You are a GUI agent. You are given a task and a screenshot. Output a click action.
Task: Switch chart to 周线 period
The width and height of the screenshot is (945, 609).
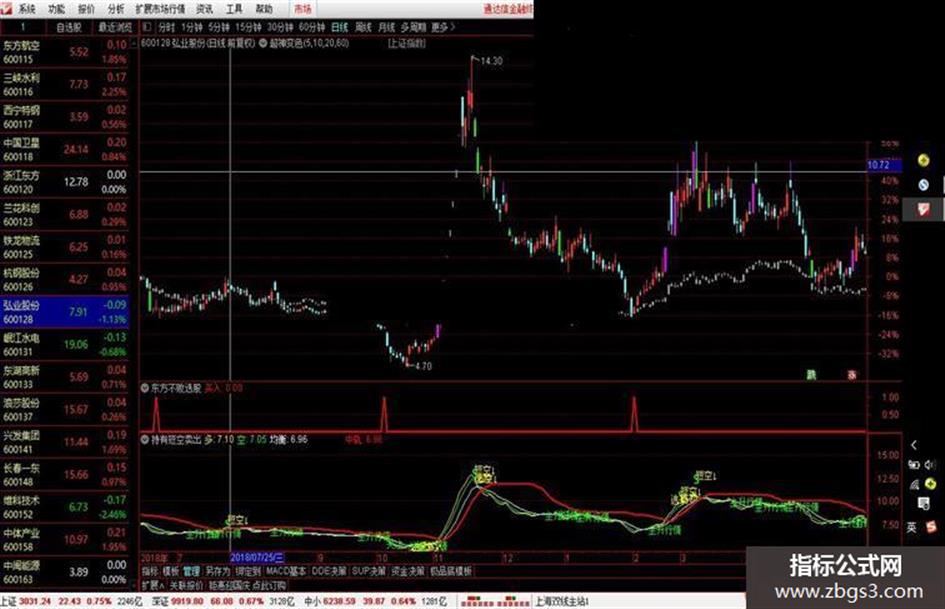pyautogui.click(x=363, y=27)
